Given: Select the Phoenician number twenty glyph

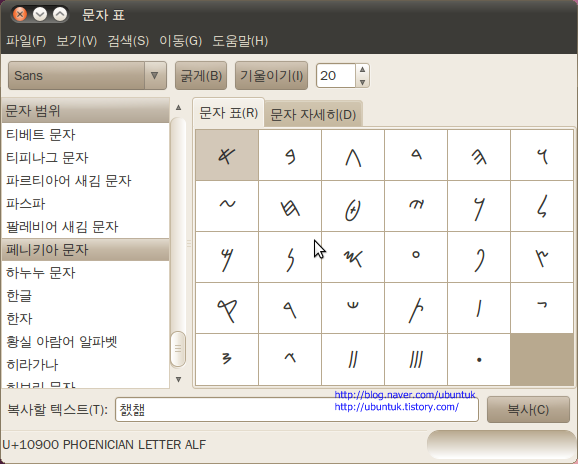Looking at the screenshot, I should 227,359.
